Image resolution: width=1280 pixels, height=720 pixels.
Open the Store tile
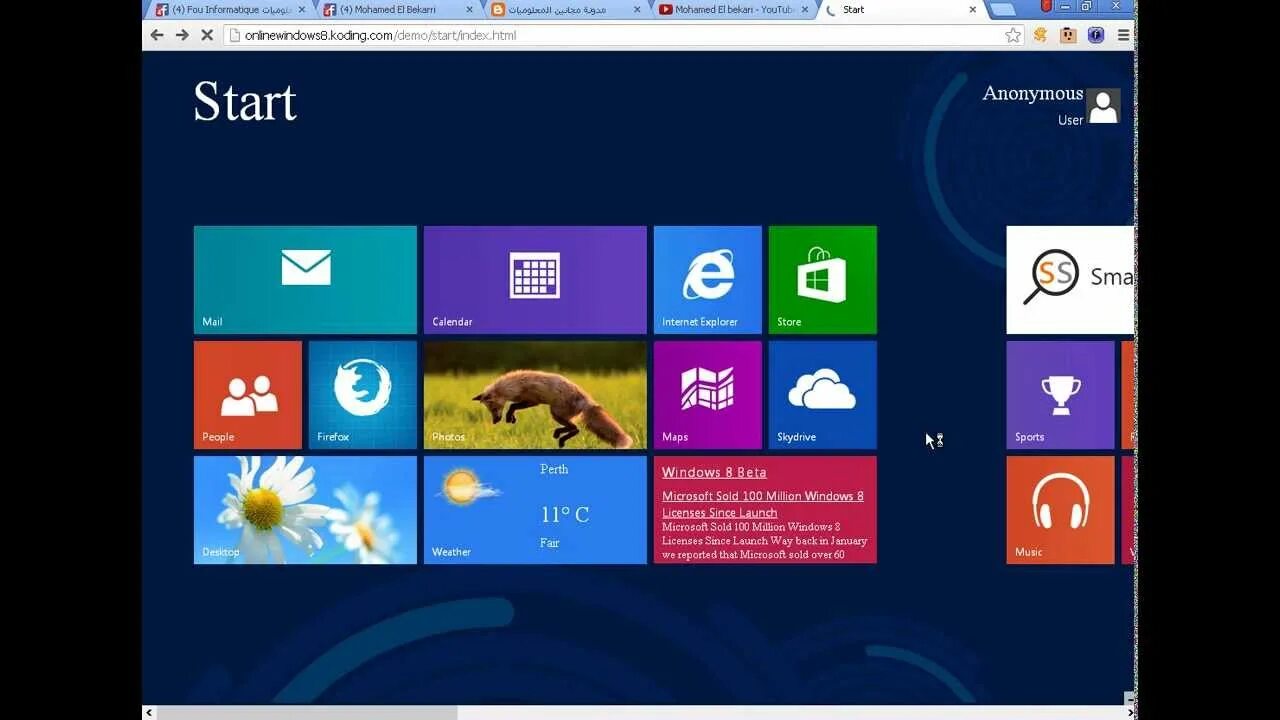tap(823, 280)
